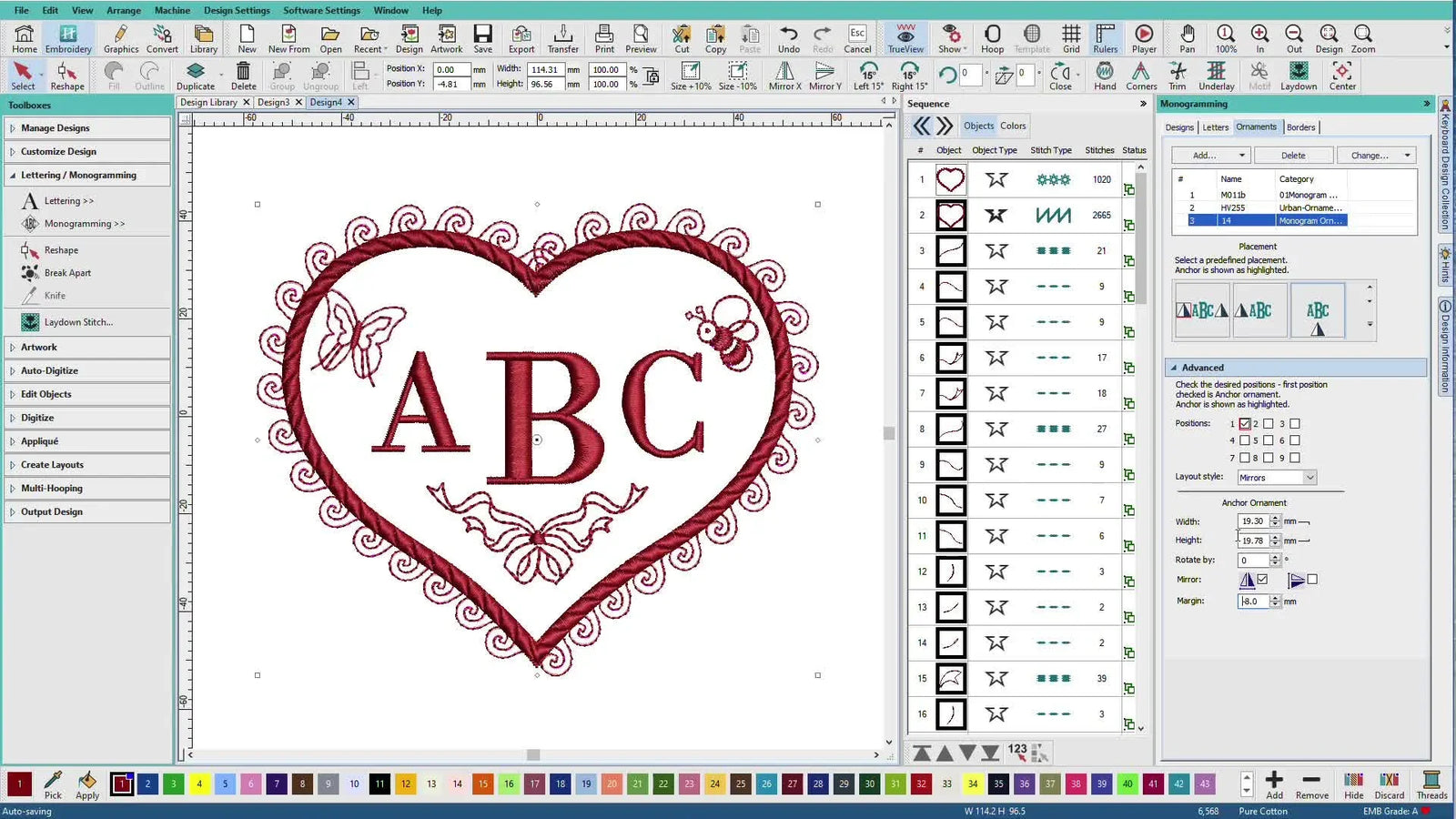
Task: Select color 14 in the palette
Action: pos(458,783)
